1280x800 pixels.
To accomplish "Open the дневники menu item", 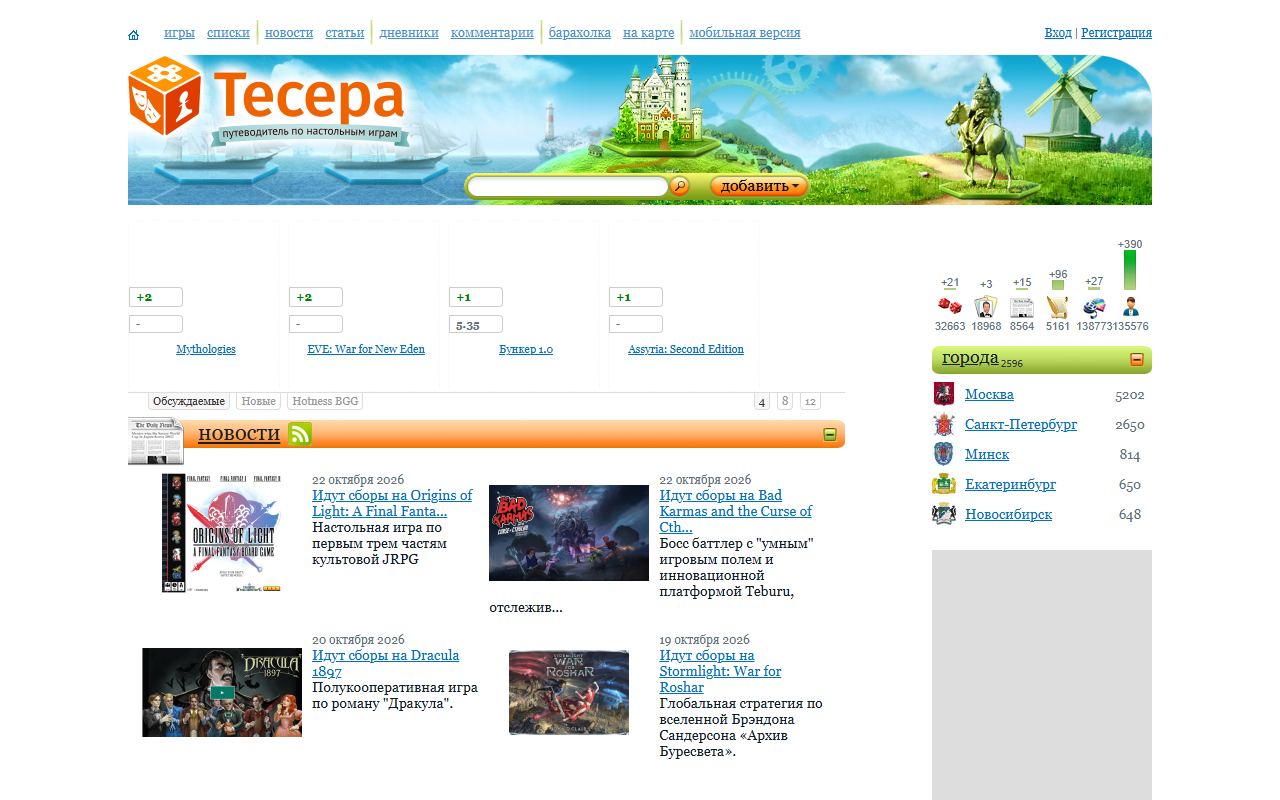I will (409, 32).
